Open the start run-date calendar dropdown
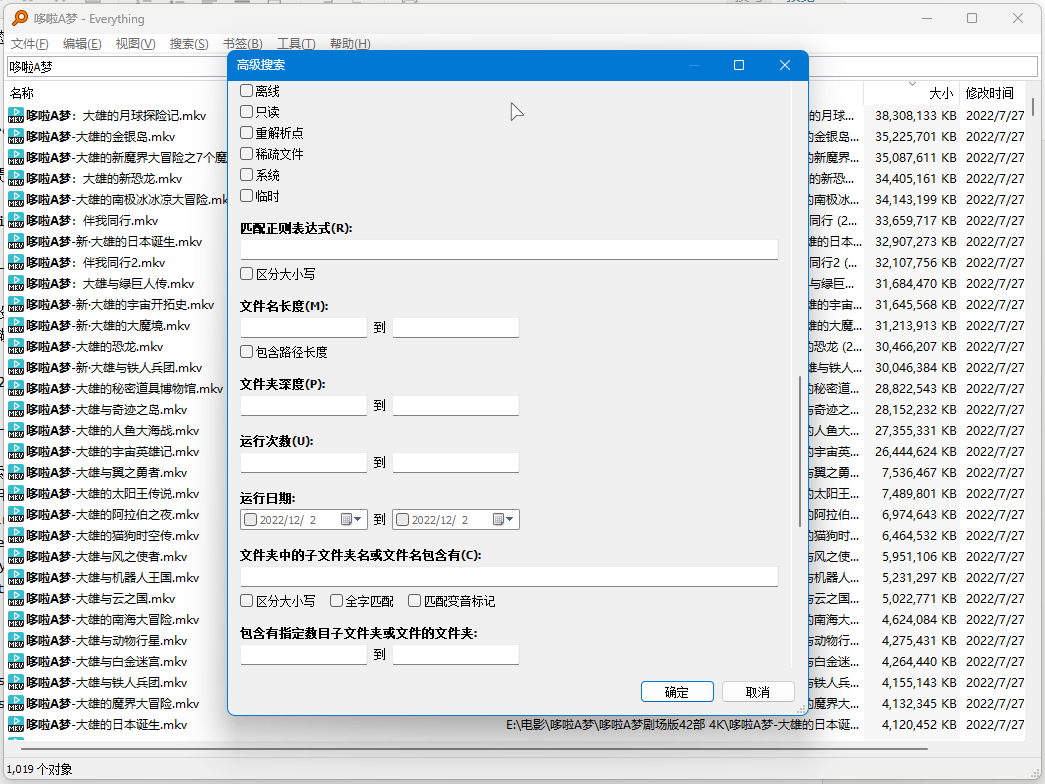The height and width of the screenshot is (784, 1045). [x=352, y=519]
